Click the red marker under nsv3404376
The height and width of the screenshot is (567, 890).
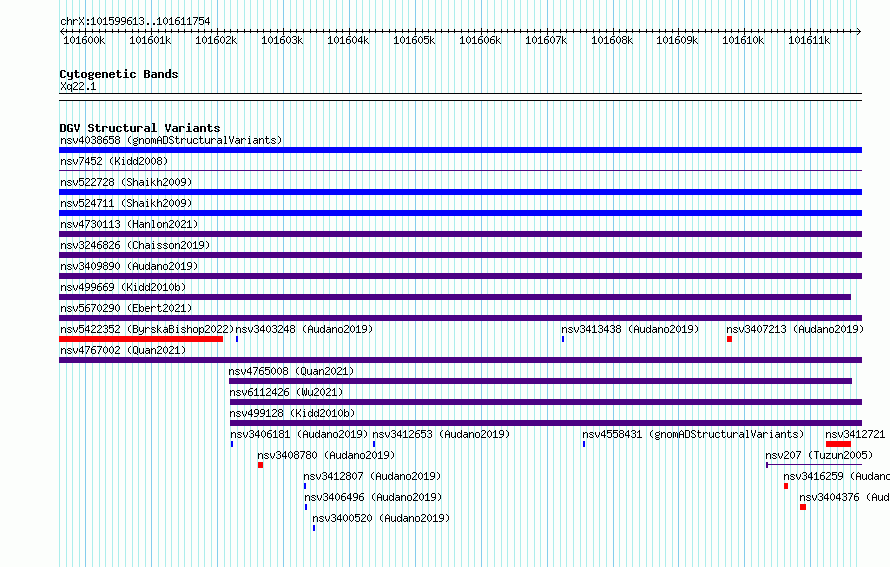point(803,507)
